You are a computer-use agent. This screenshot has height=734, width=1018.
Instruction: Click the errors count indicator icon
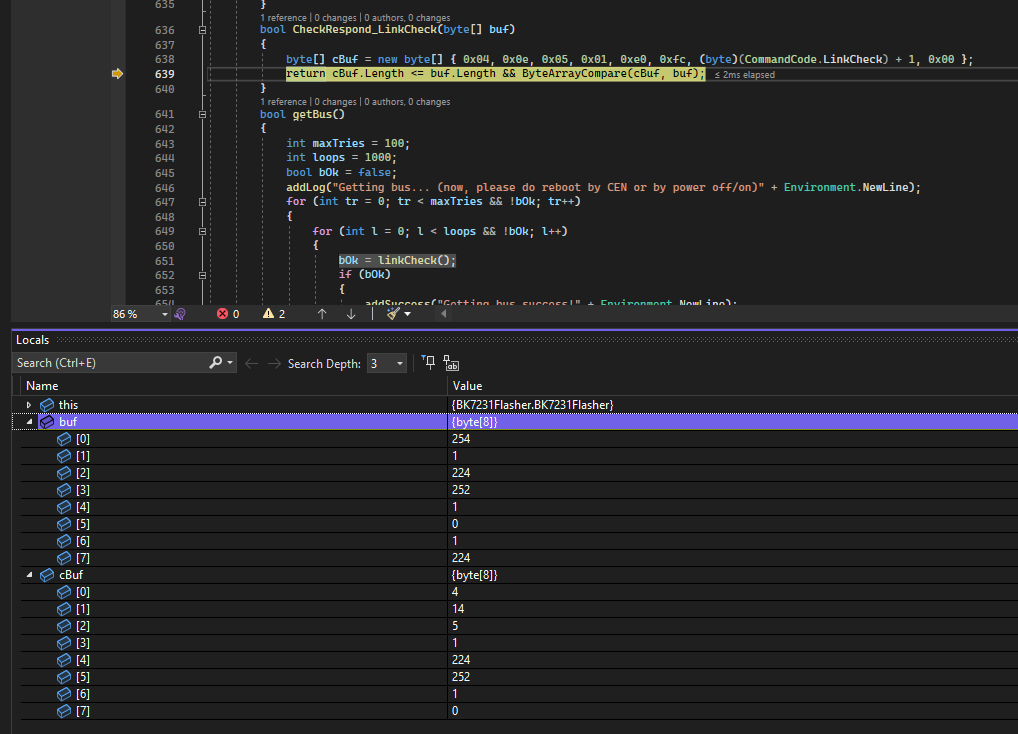point(223,314)
